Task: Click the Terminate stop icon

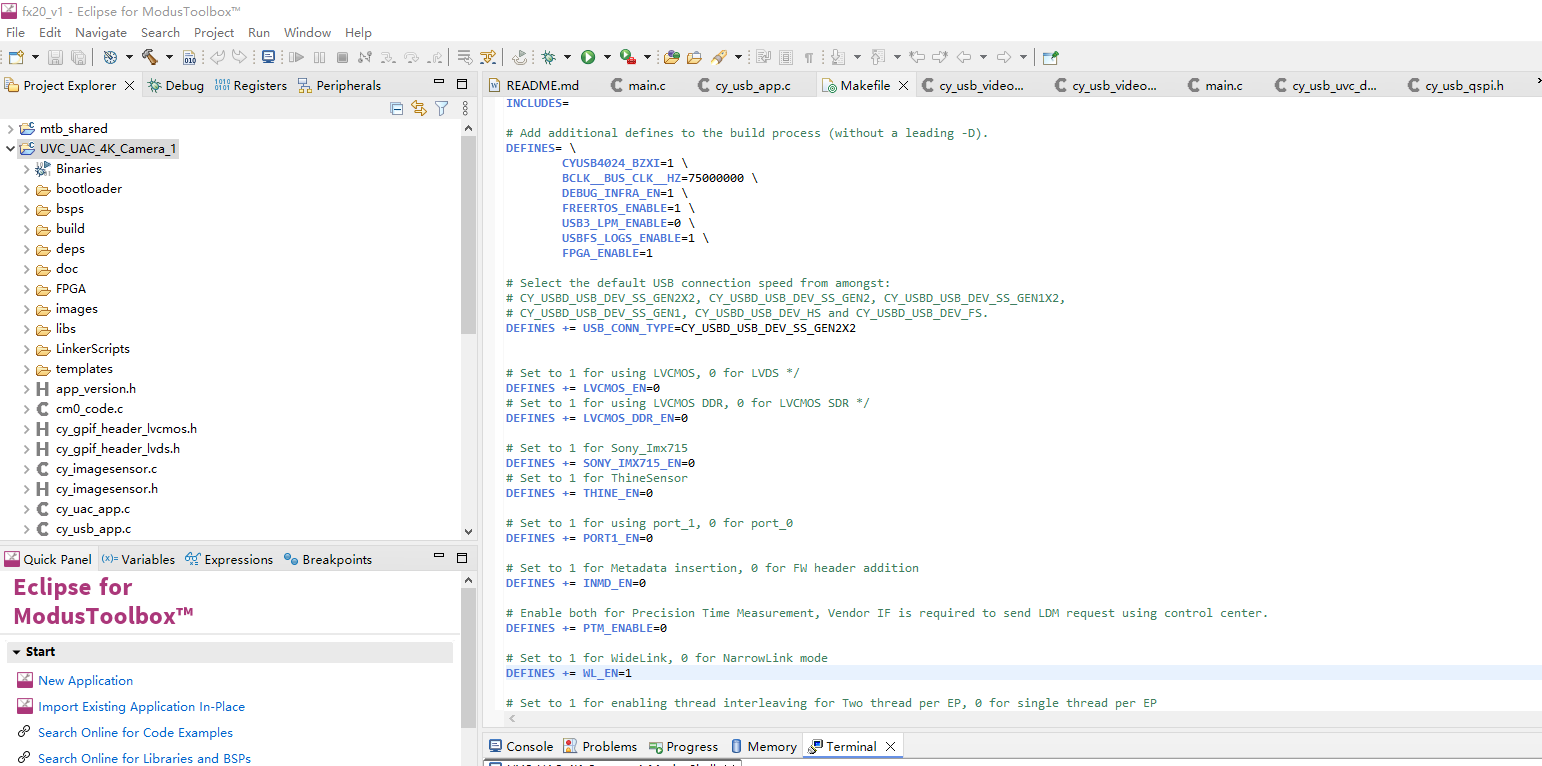Action: click(342, 57)
